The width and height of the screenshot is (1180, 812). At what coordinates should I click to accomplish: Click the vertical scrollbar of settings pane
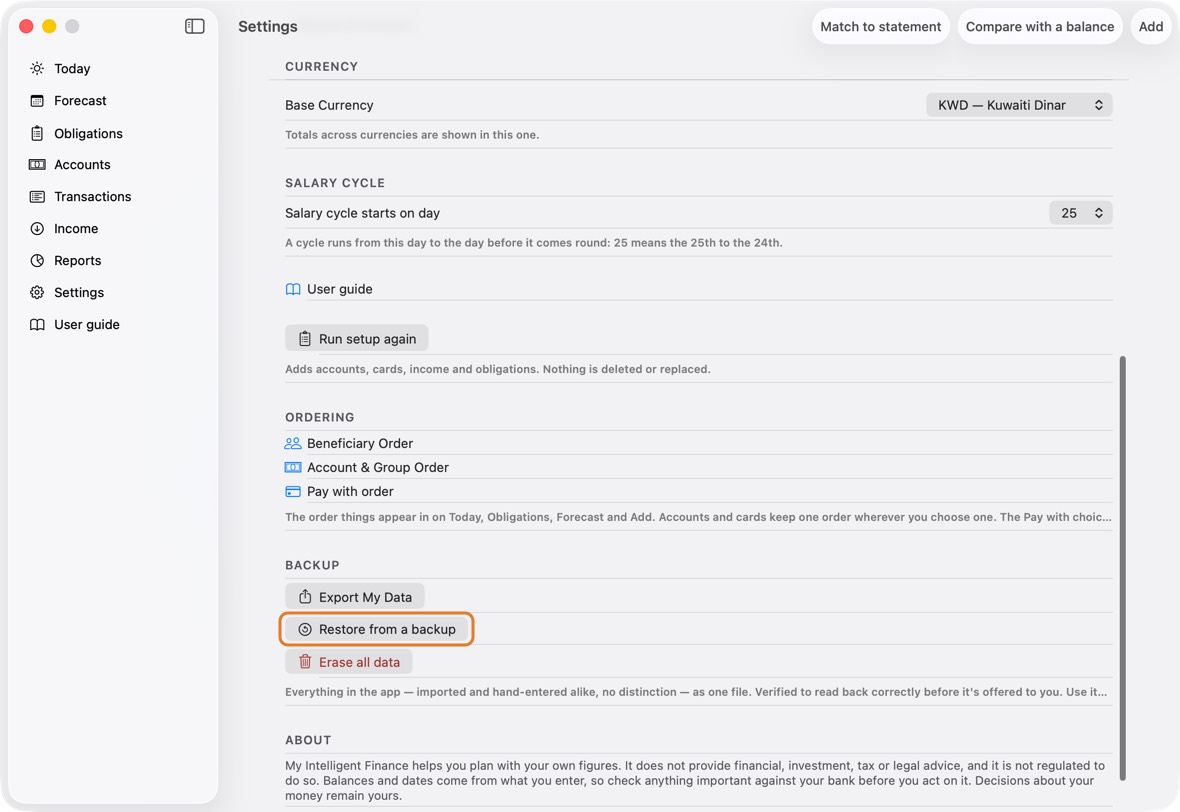pos(1123,568)
